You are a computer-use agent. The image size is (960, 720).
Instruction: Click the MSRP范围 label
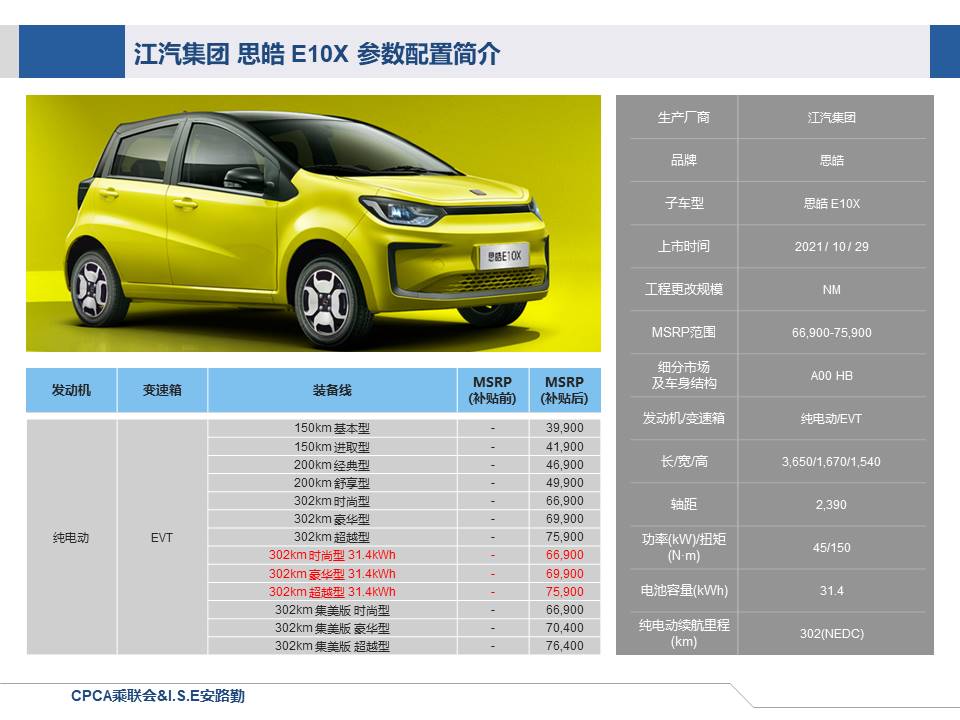click(x=684, y=332)
